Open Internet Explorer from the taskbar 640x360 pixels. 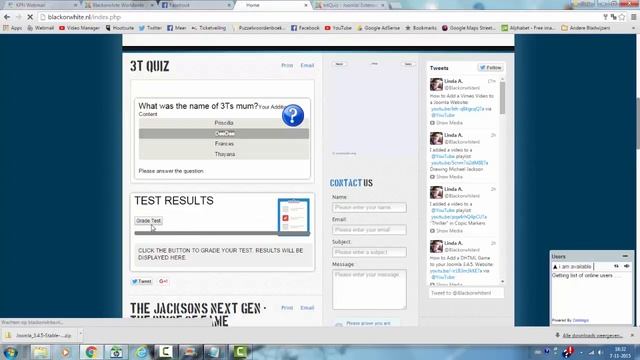[x=141, y=352]
